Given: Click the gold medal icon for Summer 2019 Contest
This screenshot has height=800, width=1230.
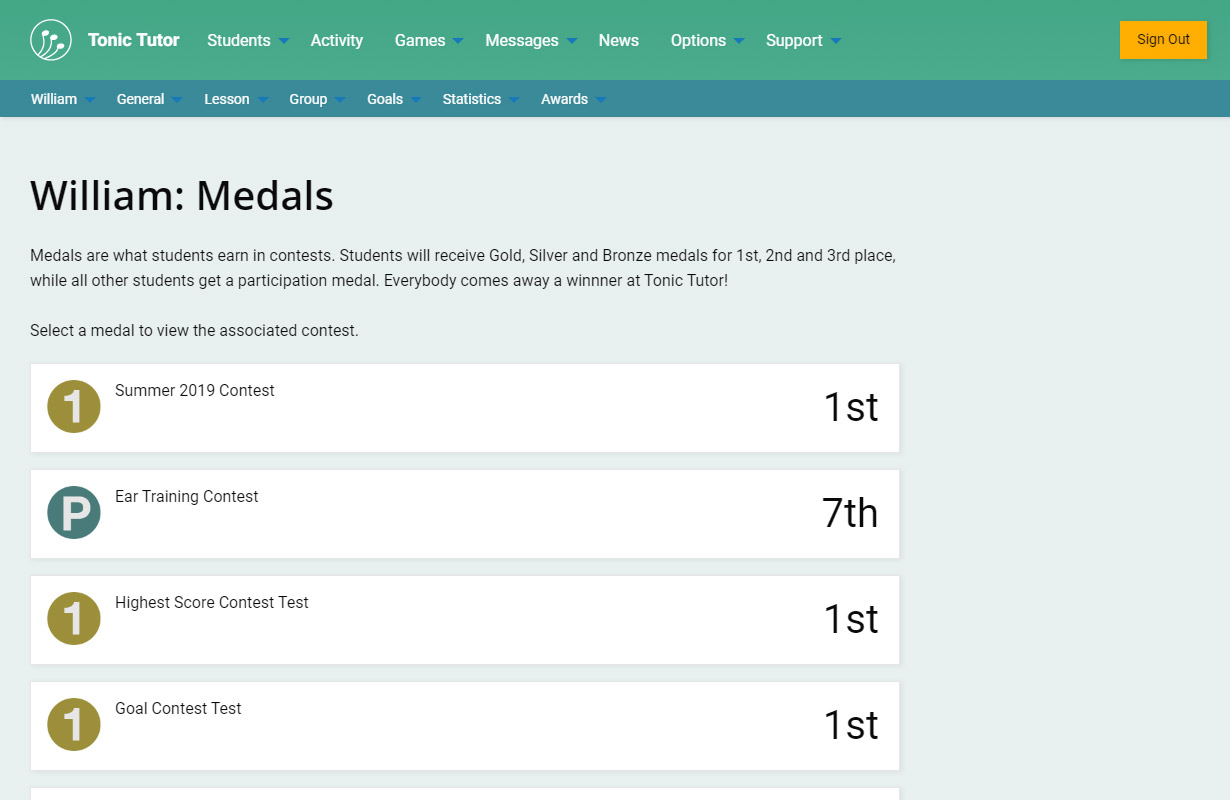Looking at the screenshot, I should pos(74,407).
